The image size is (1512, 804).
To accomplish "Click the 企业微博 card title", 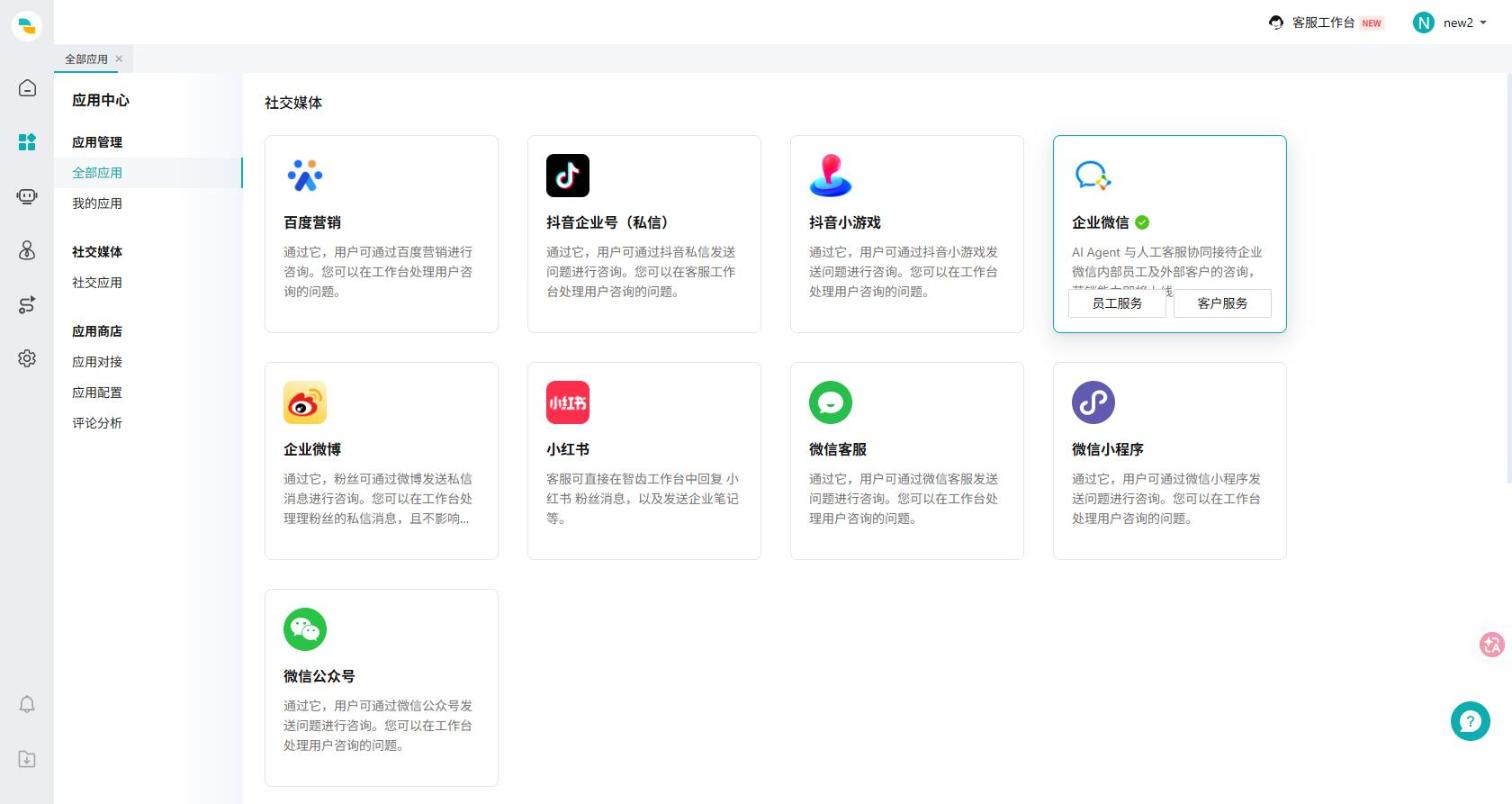I will click(312, 450).
